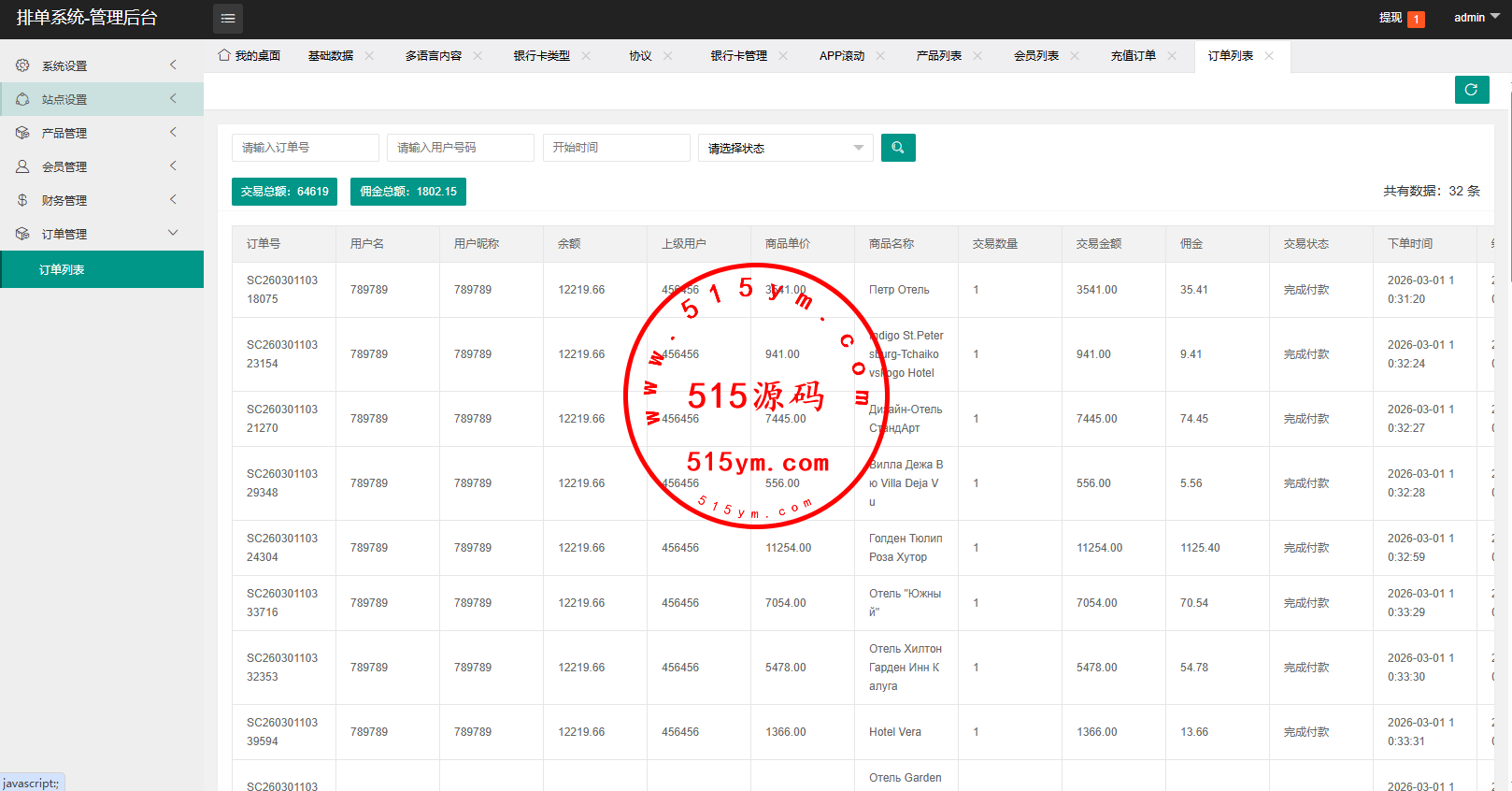Open the 请选择状态 status dropdown
The width and height of the screenshot is (1512, 791).
(786, 148)
